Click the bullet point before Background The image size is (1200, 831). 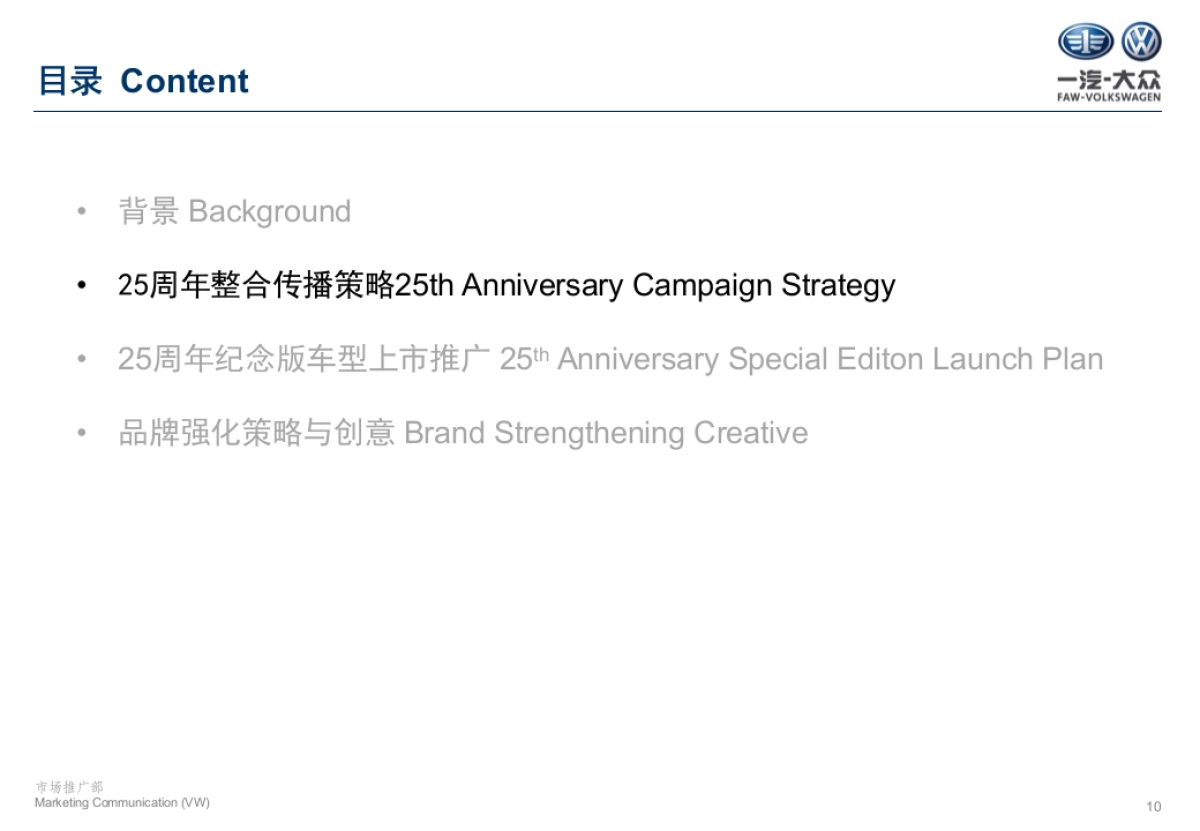[x=83, y=212]
